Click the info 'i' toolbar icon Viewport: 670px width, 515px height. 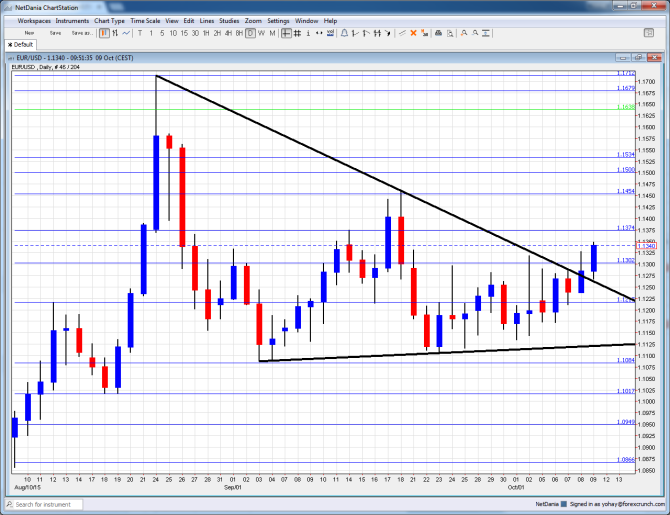308,33
